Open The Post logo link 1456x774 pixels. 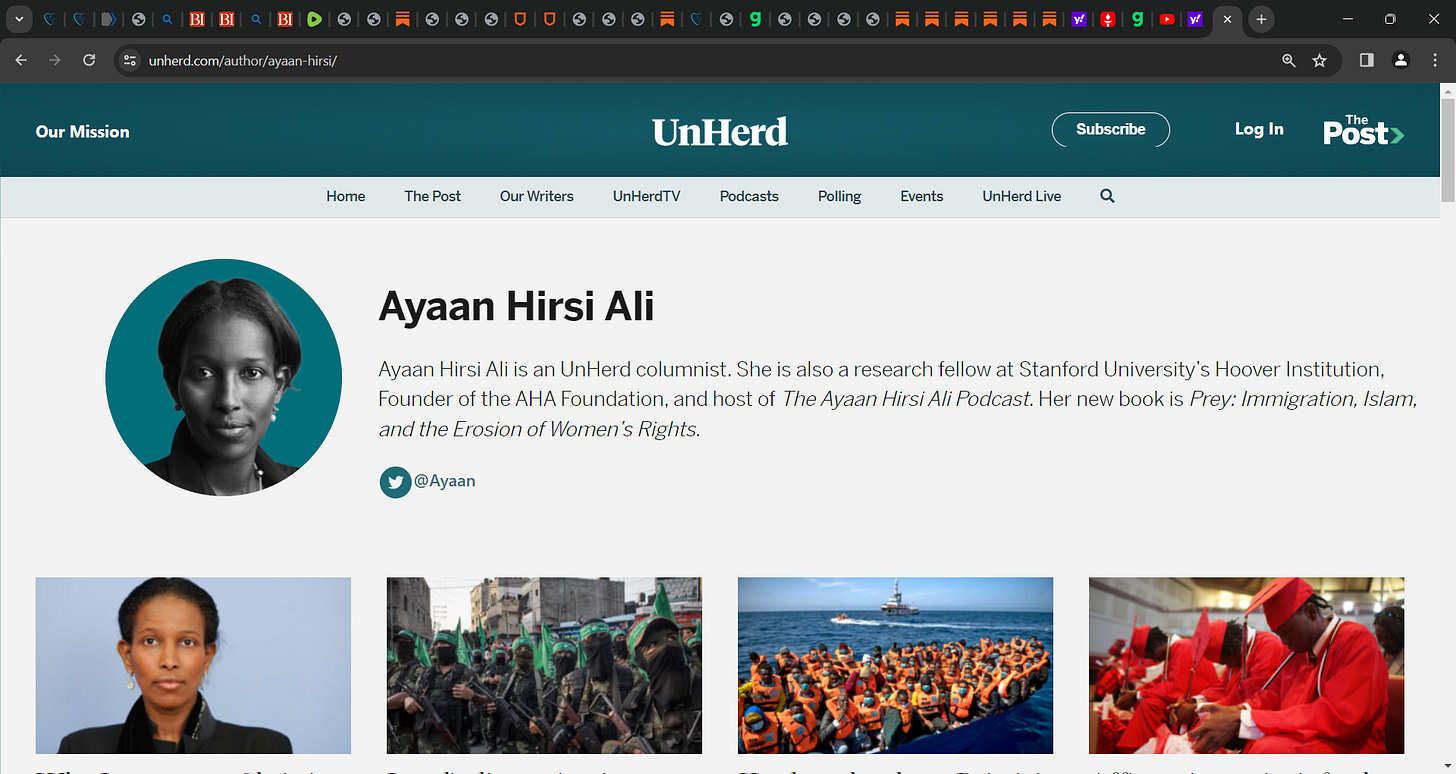coord(1363,130)
